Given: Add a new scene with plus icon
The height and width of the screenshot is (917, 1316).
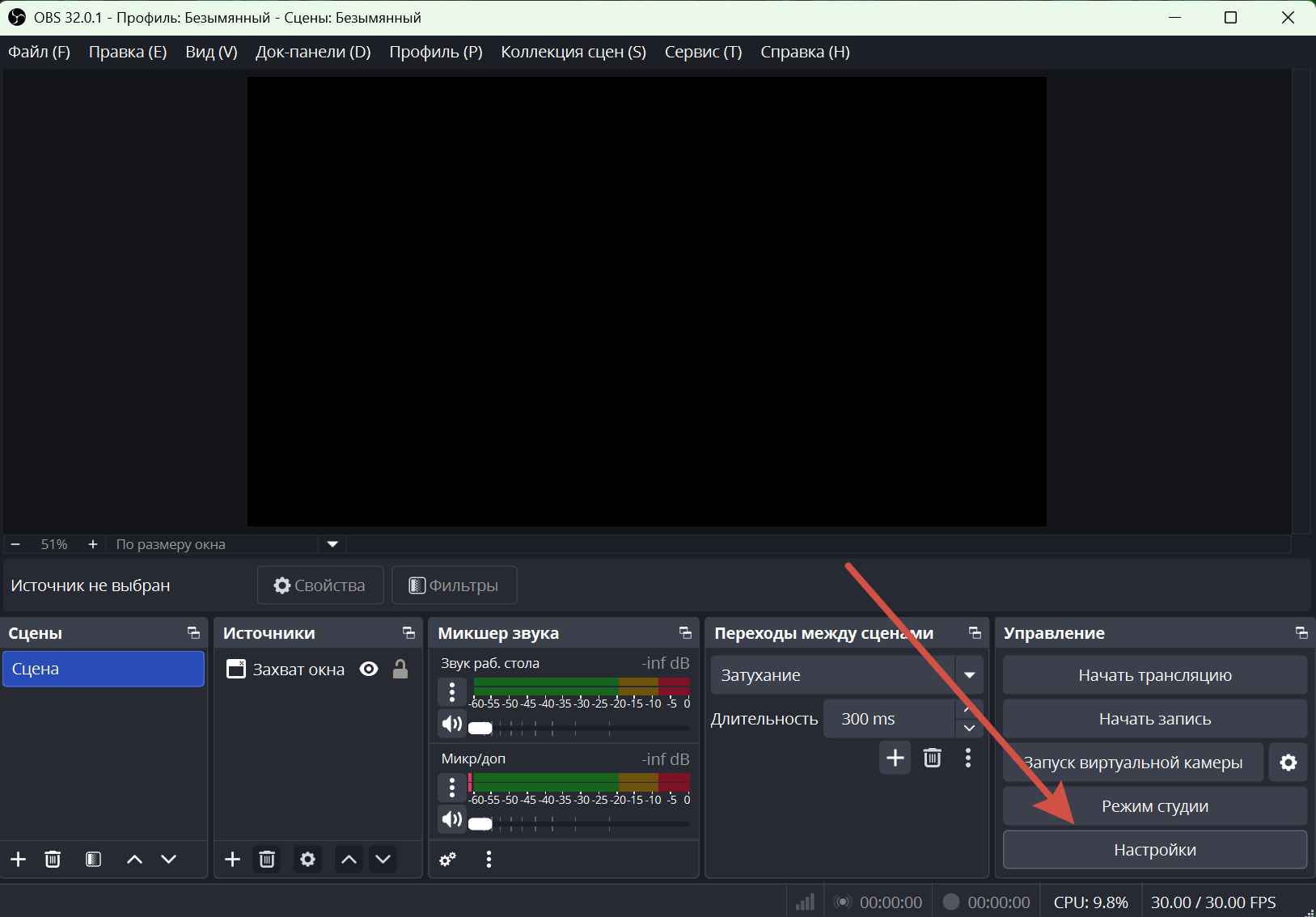Looking at the screenshot, I should pyautogui.click(x=18, y=859).
